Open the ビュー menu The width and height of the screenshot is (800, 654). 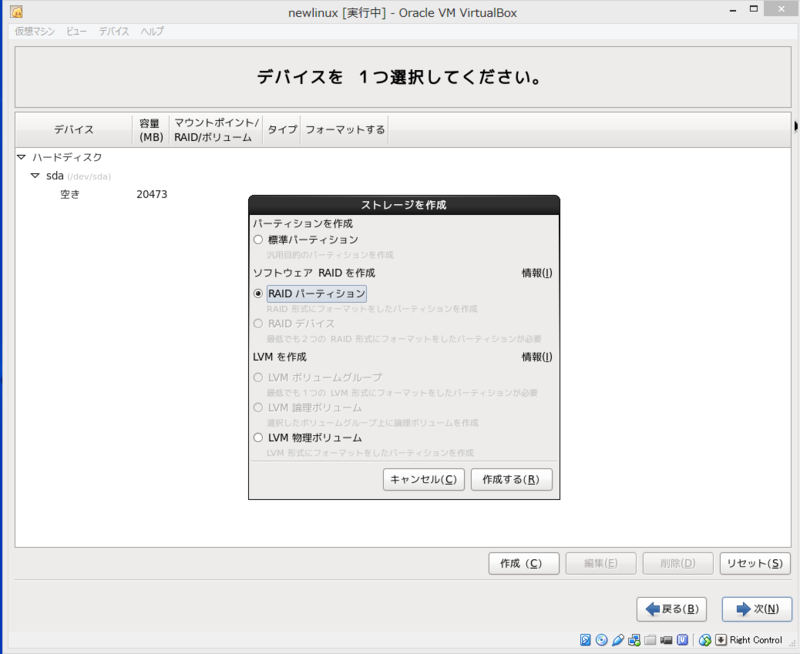tap(77, 31)
